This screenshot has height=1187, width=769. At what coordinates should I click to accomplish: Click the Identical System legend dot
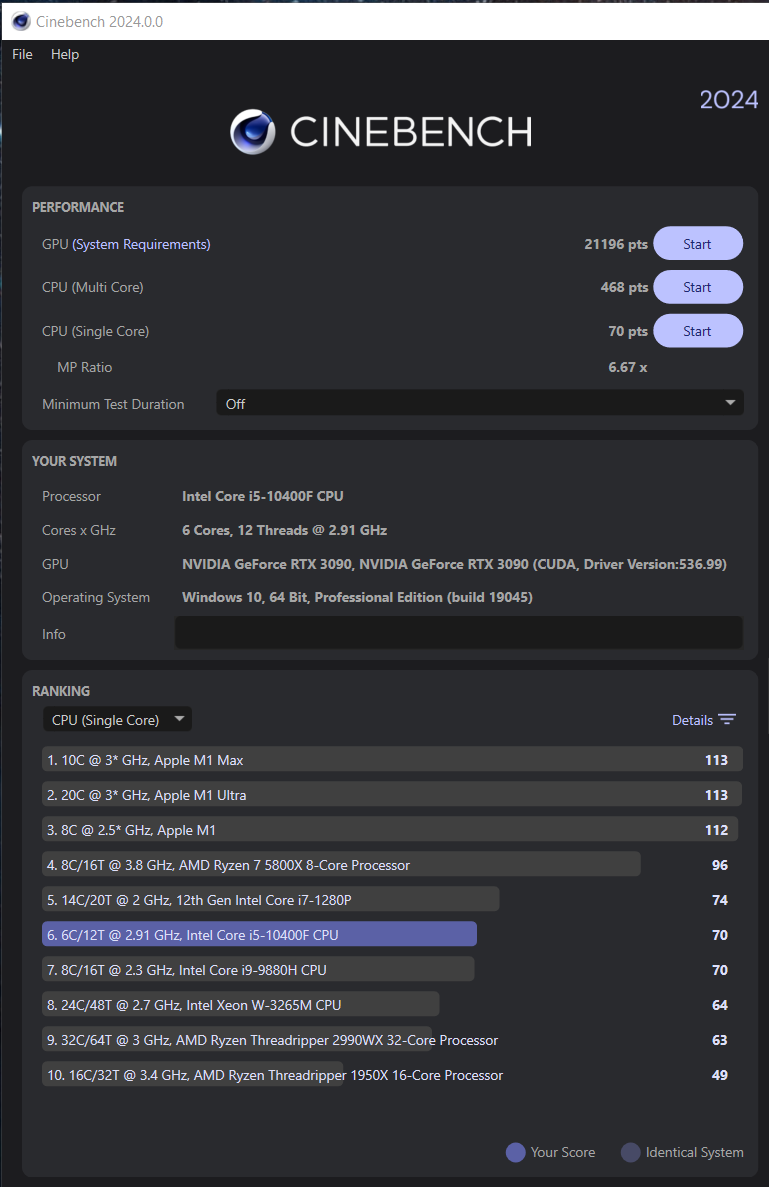coord(630,1152)
